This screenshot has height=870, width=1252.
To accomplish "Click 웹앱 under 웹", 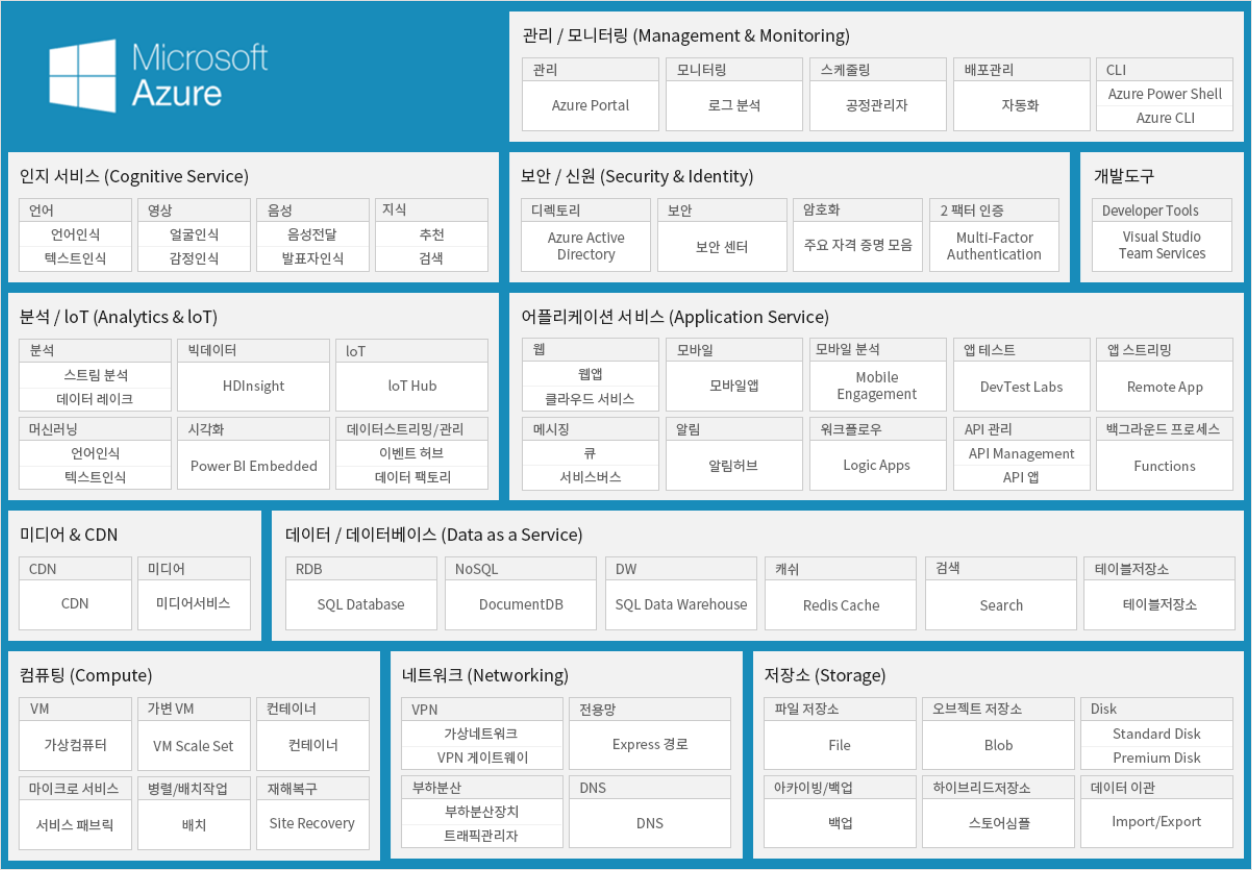I will coord(590,374).
